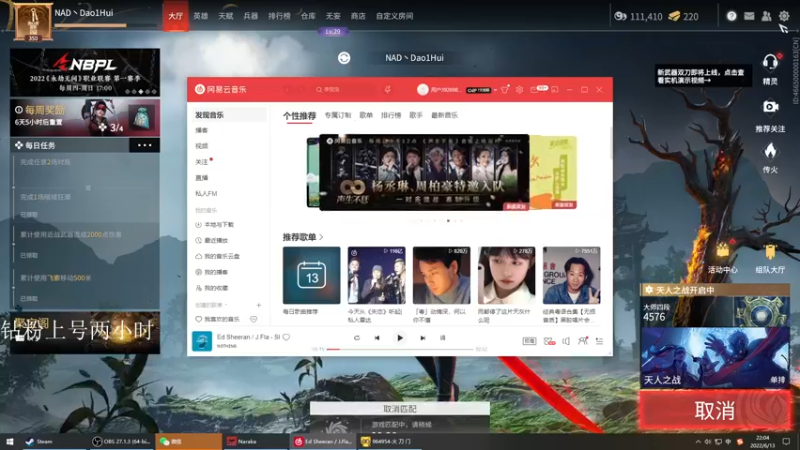800x450 pixels.
Task: Click the music search field
Action: click(346, 89)
